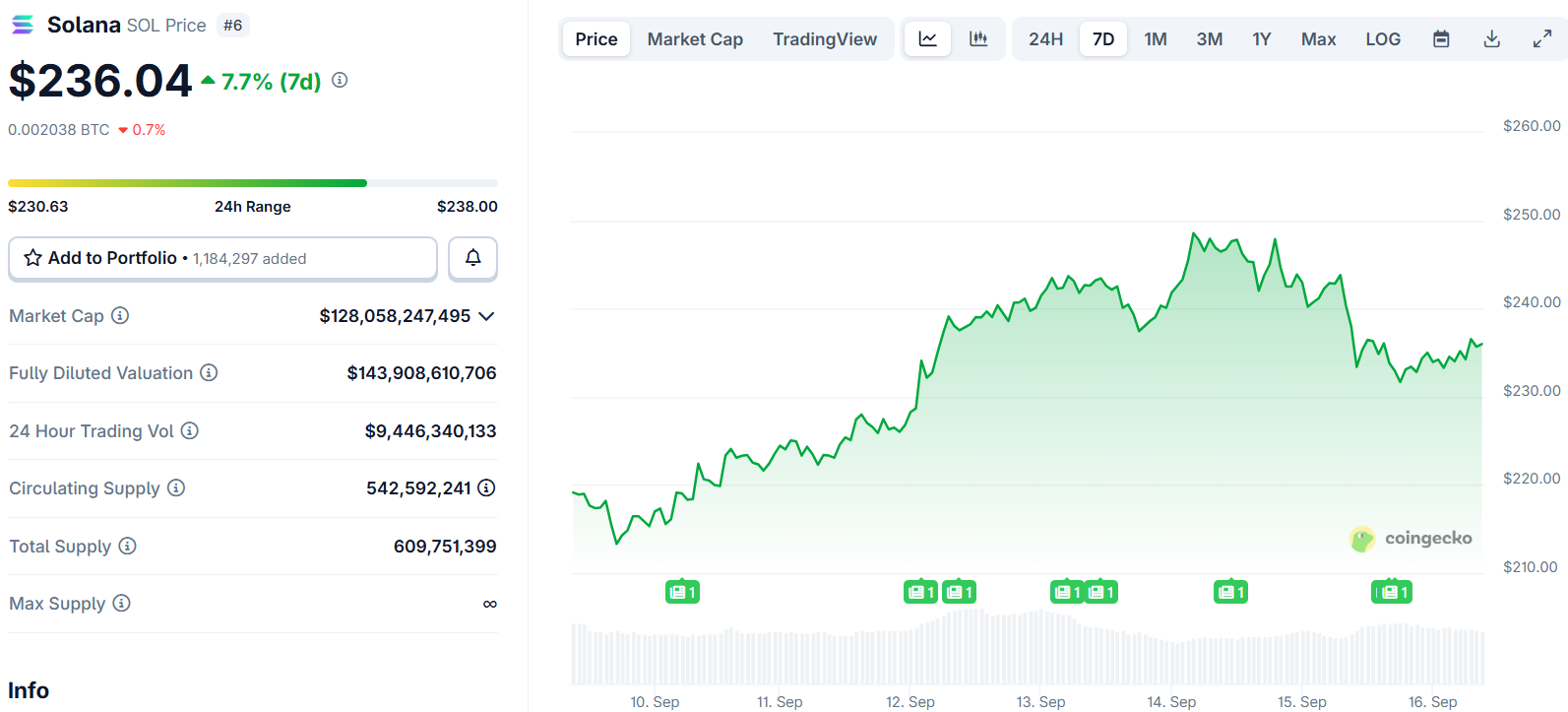Open second news marker near 13. Sep
This screenshot has width=1568, height=712.
click(x=1101, y=592)
